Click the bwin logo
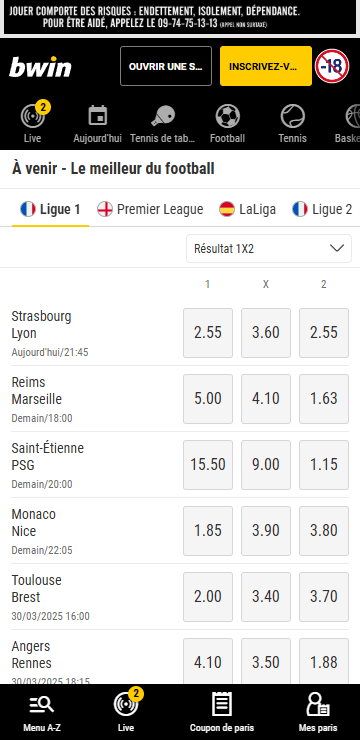 click(x=40, y=67)
